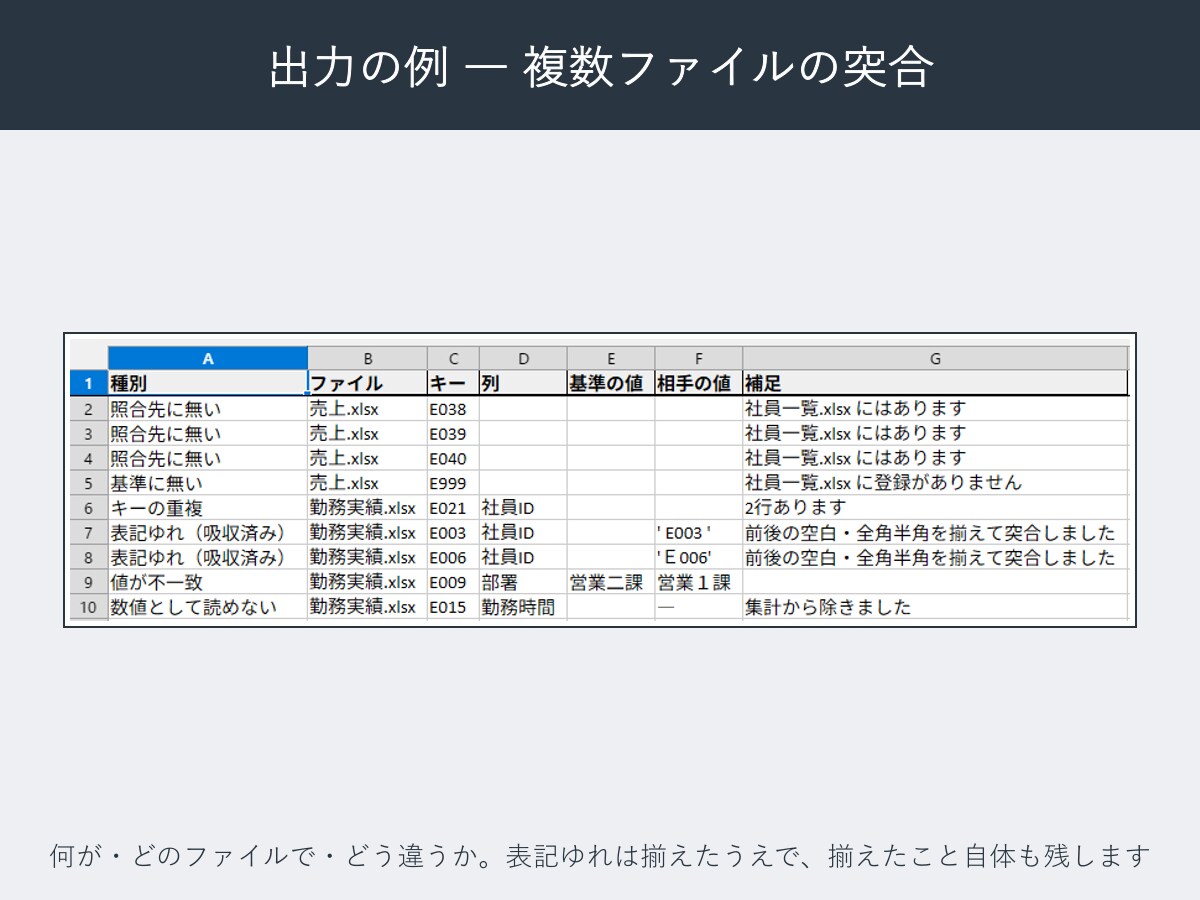1200x900 pixels.
Task: Click the 列 header cell
Action: coord(524,383)
